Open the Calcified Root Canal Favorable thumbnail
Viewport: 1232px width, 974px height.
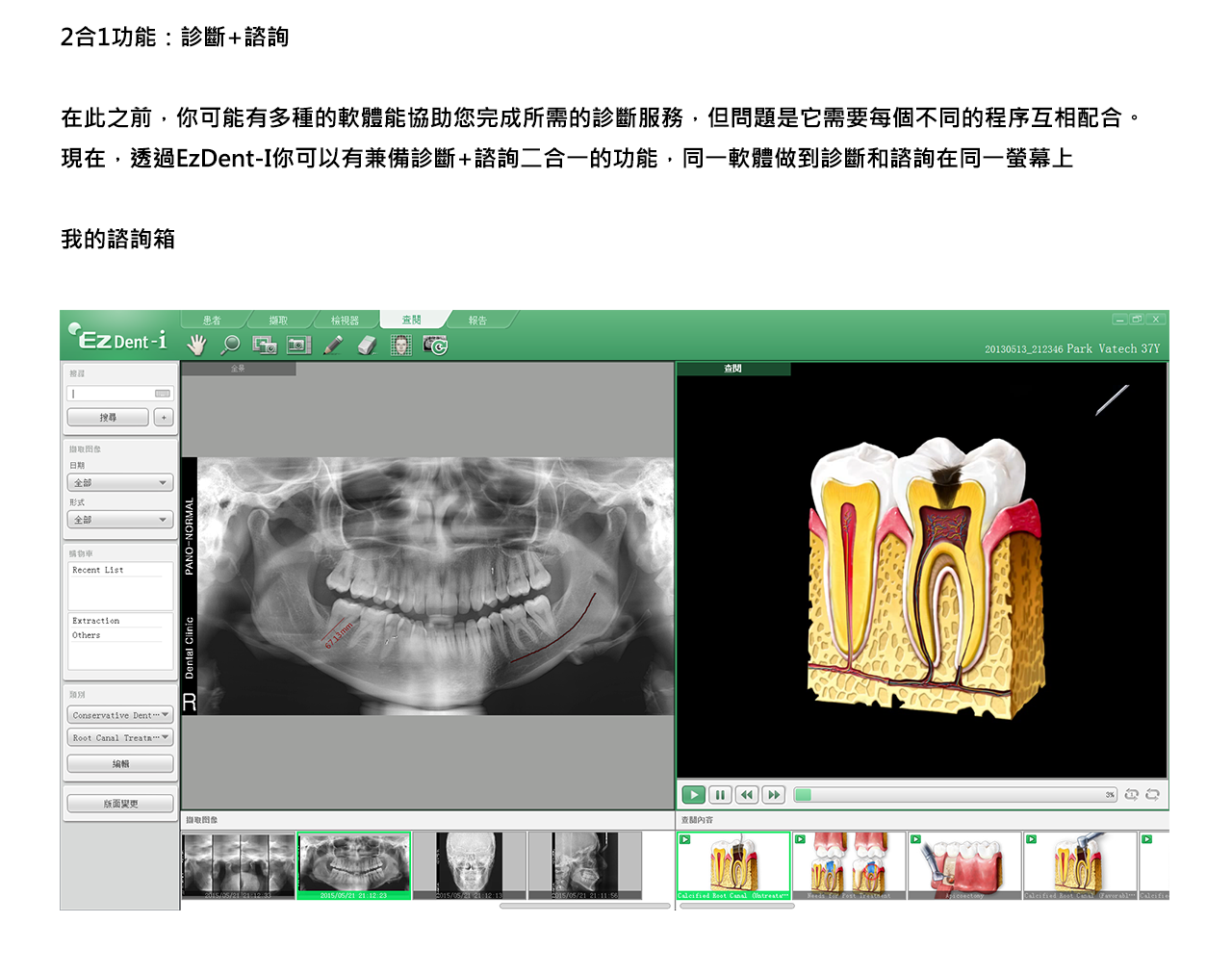[x=1080, y=866]
